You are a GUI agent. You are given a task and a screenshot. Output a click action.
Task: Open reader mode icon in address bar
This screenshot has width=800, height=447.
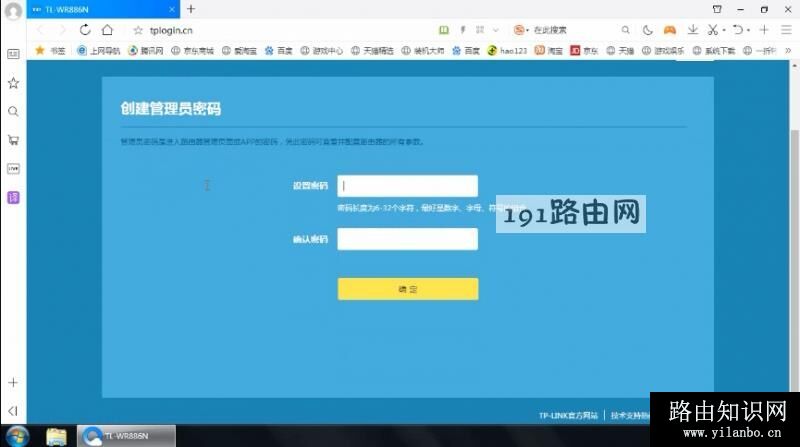coord(444,30)
